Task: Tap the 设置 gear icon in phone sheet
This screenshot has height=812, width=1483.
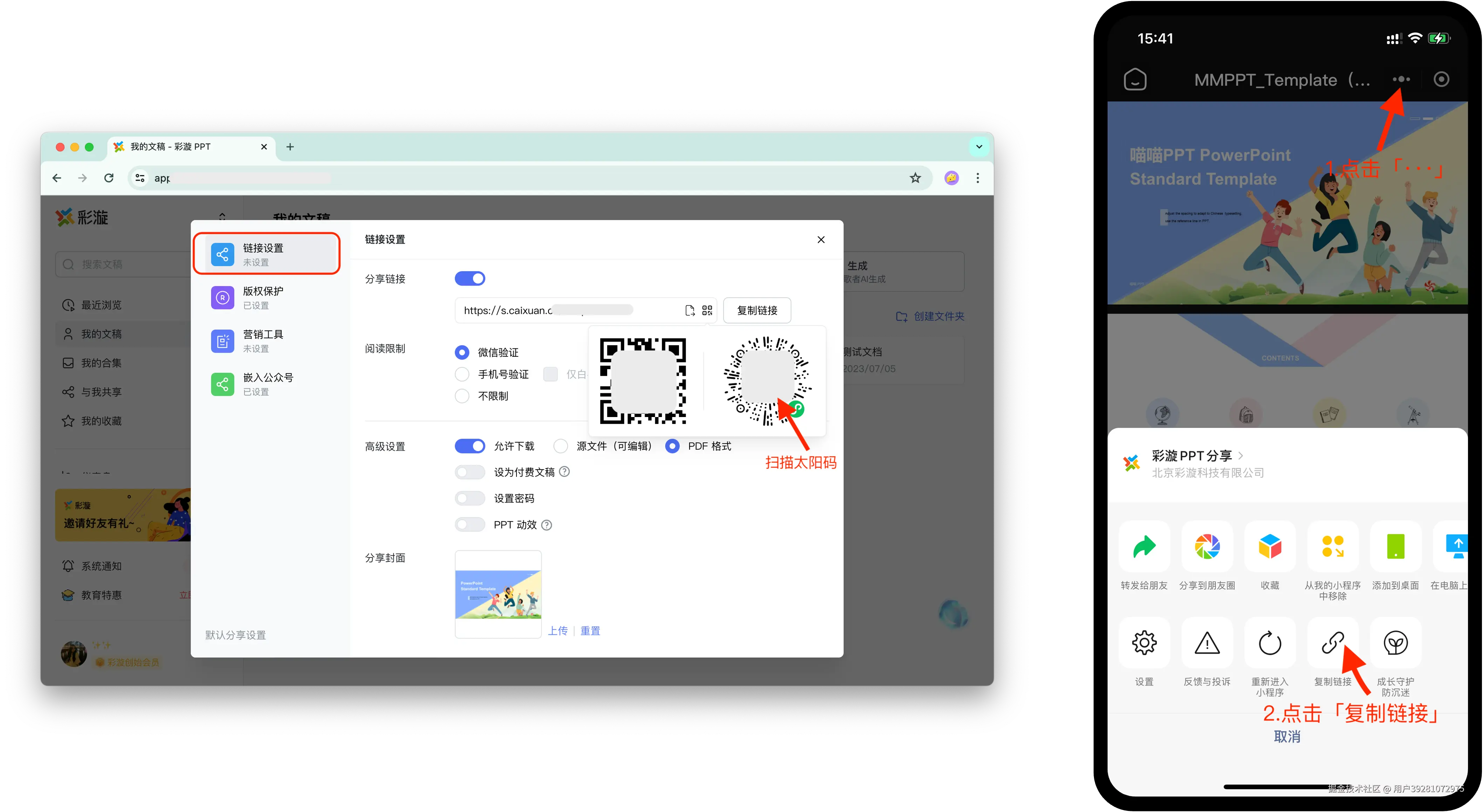Action: click(1144, 643)
